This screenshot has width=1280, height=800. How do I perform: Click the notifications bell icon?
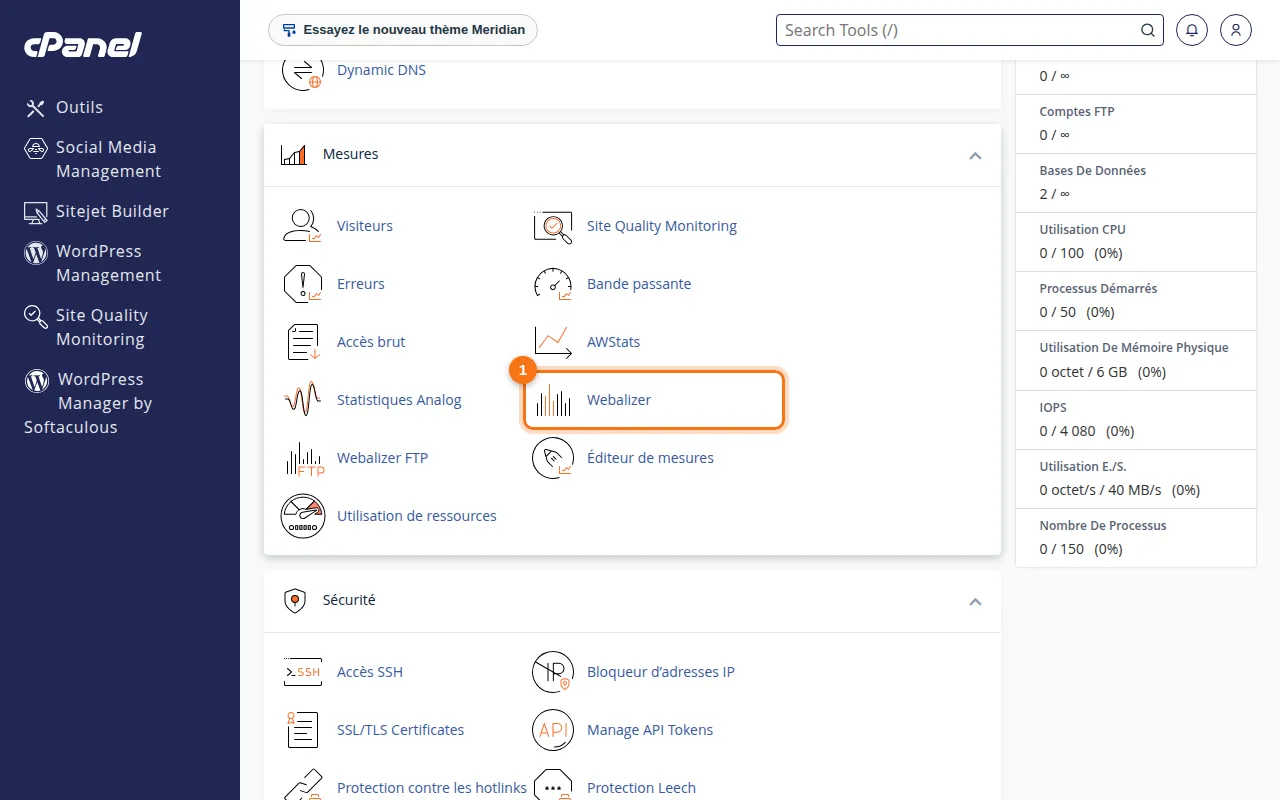pos(1192,30)
